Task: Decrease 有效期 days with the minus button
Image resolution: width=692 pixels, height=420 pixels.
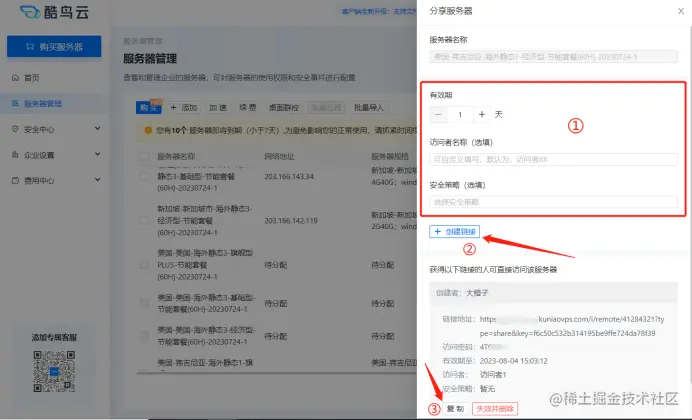Action: (438, 115)
